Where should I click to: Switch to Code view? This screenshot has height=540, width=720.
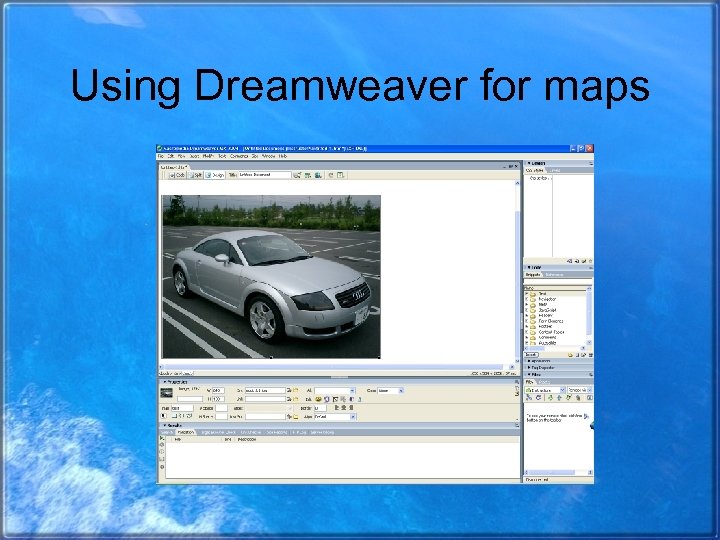[177, 175]
